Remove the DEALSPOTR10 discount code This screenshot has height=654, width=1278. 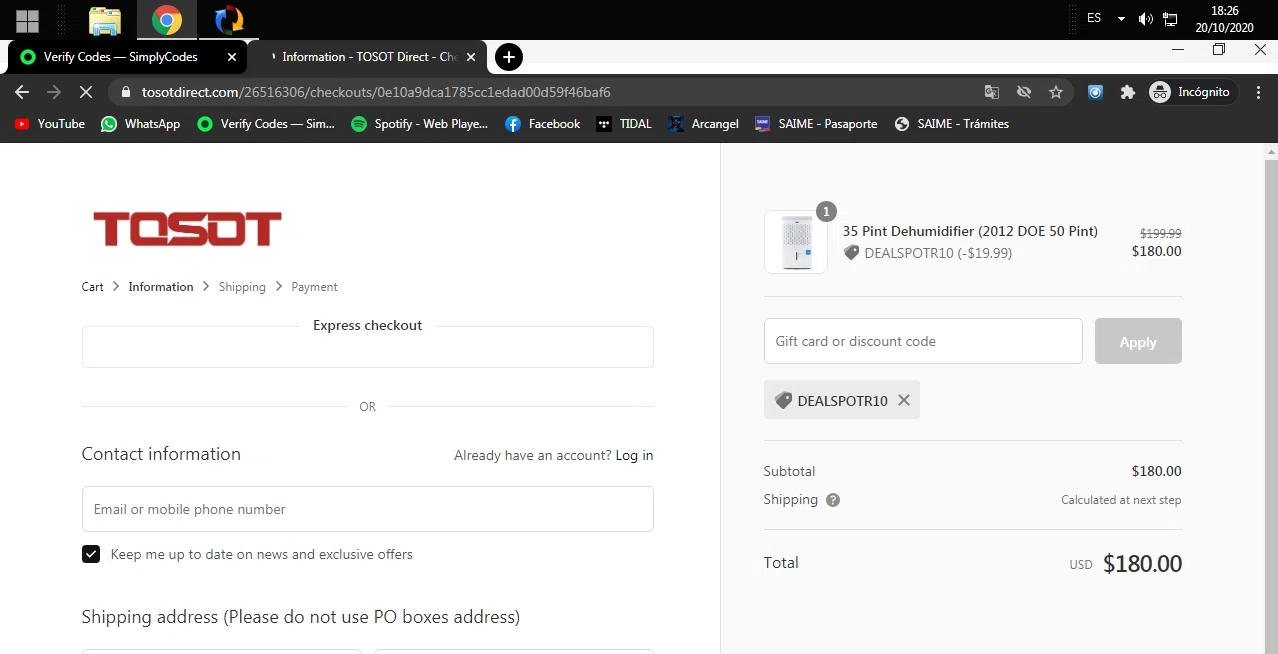(x=904, y=400)
